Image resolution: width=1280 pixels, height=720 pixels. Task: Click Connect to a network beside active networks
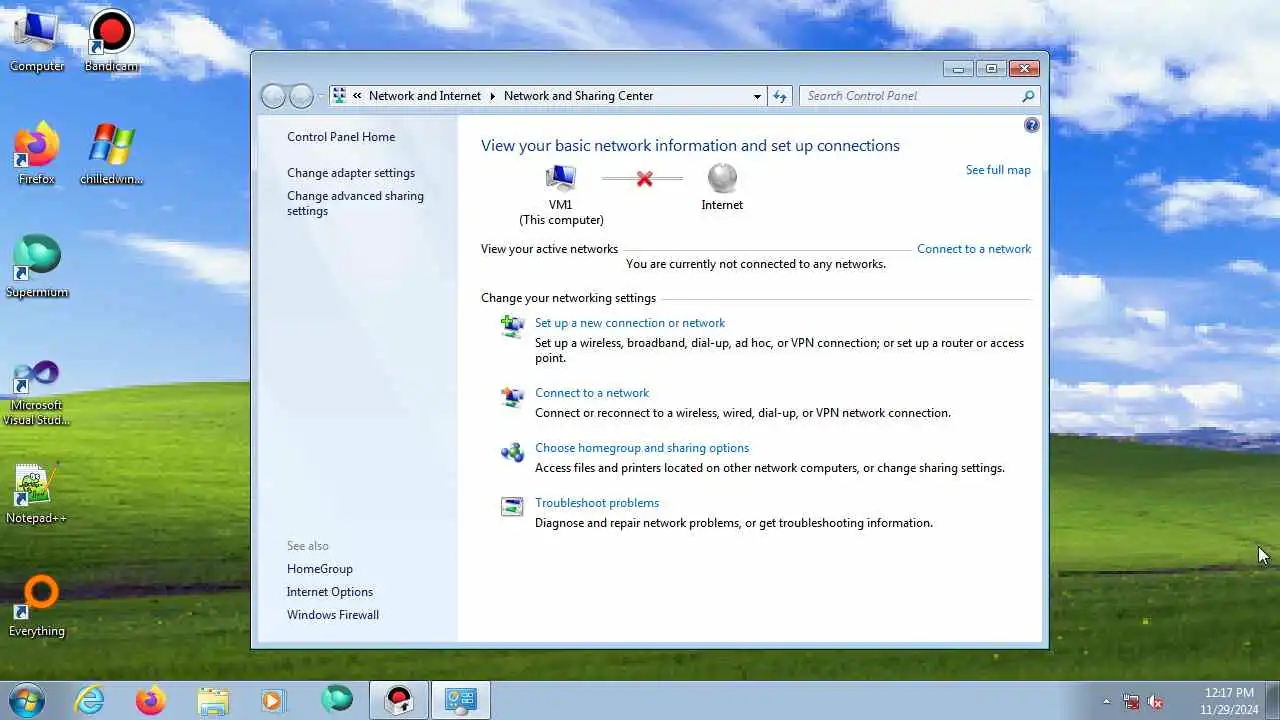974,249
